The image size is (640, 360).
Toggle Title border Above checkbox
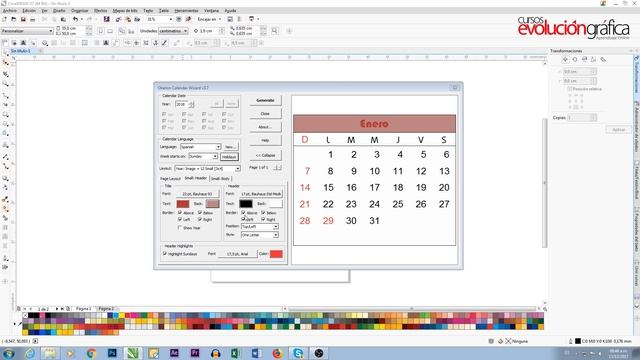tap(180, 213)
